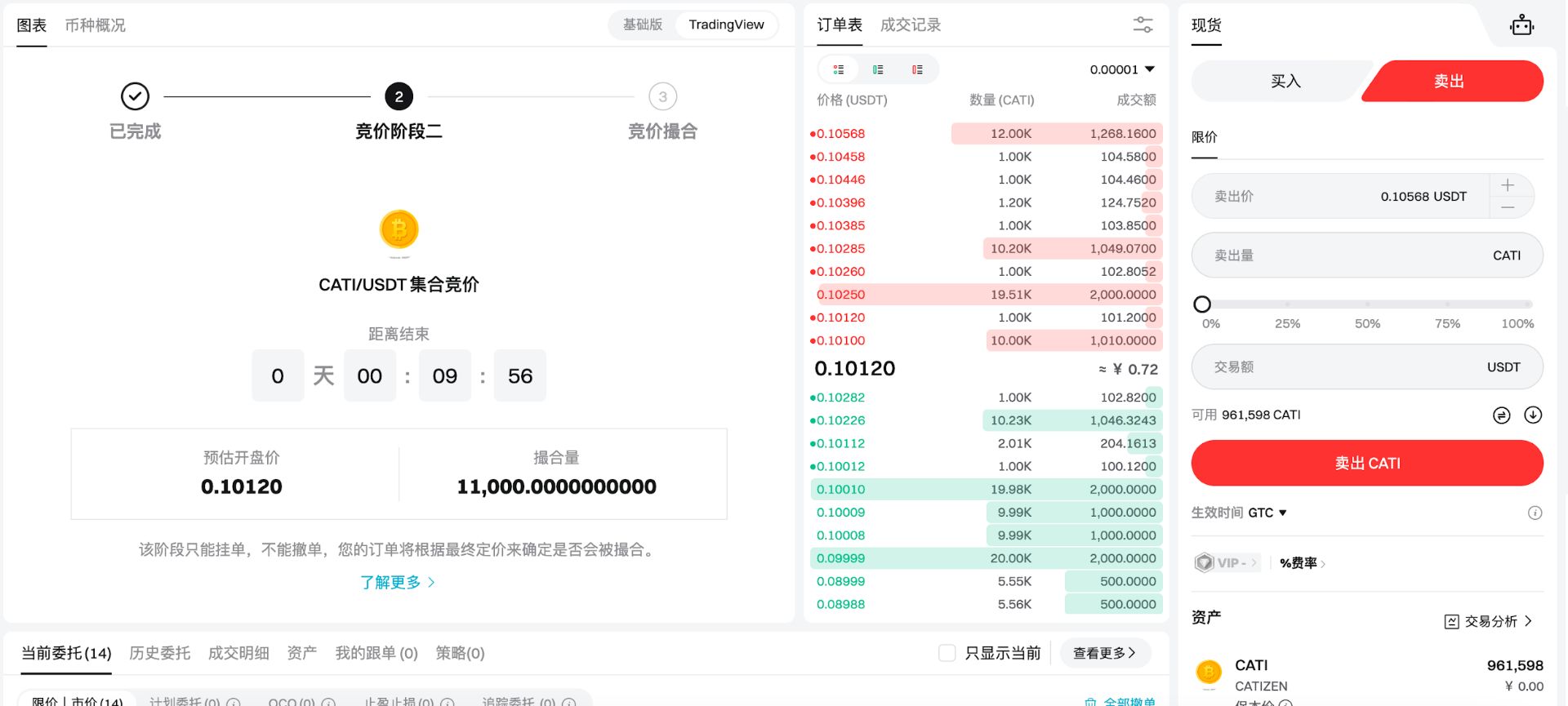Screen dimensions: 1568x706
Task: Toggle the show-current-only checkbox
Action: [947, 653]
